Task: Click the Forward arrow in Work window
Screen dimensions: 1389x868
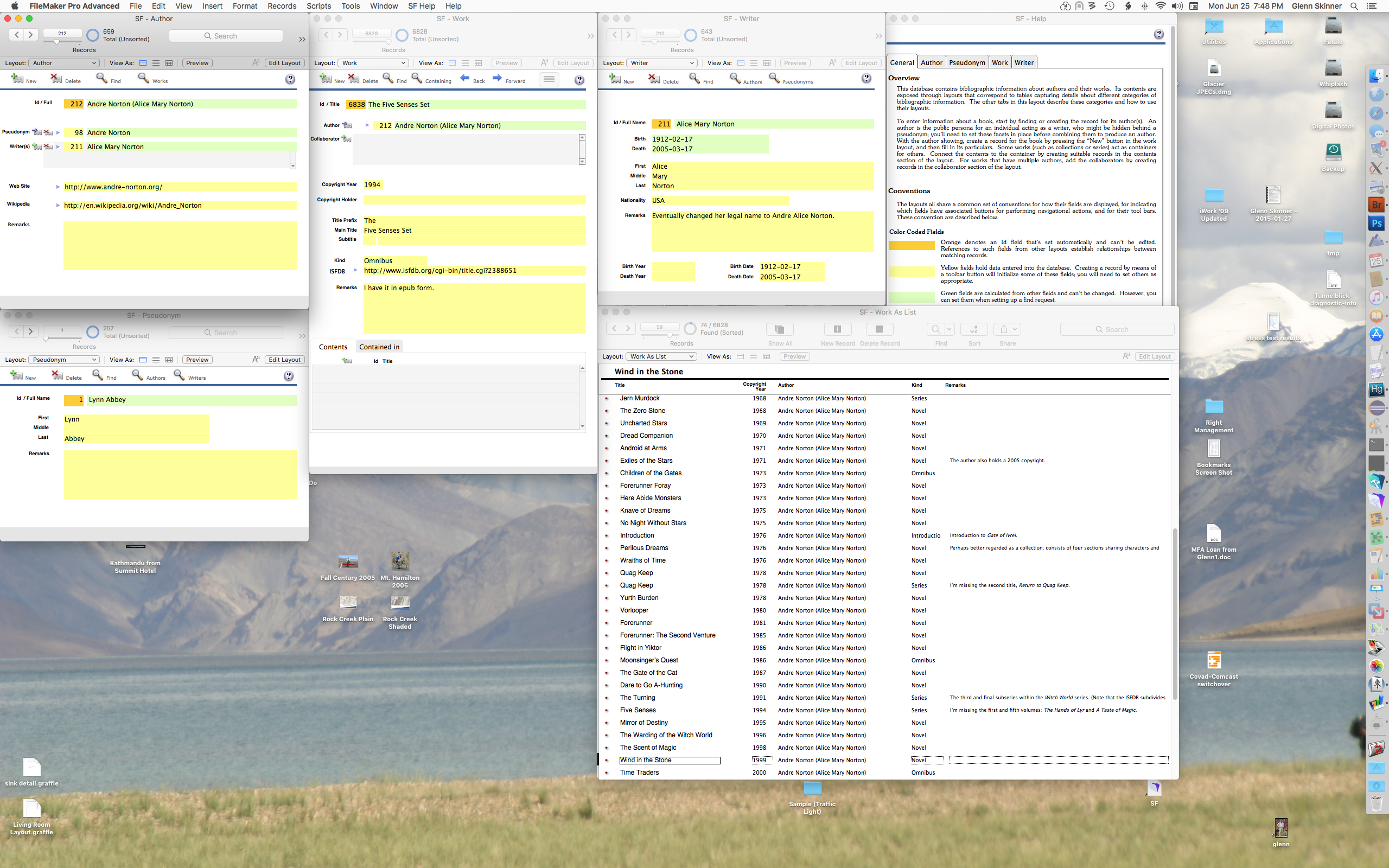Action: pyautogui.click(x=497, y=79)
